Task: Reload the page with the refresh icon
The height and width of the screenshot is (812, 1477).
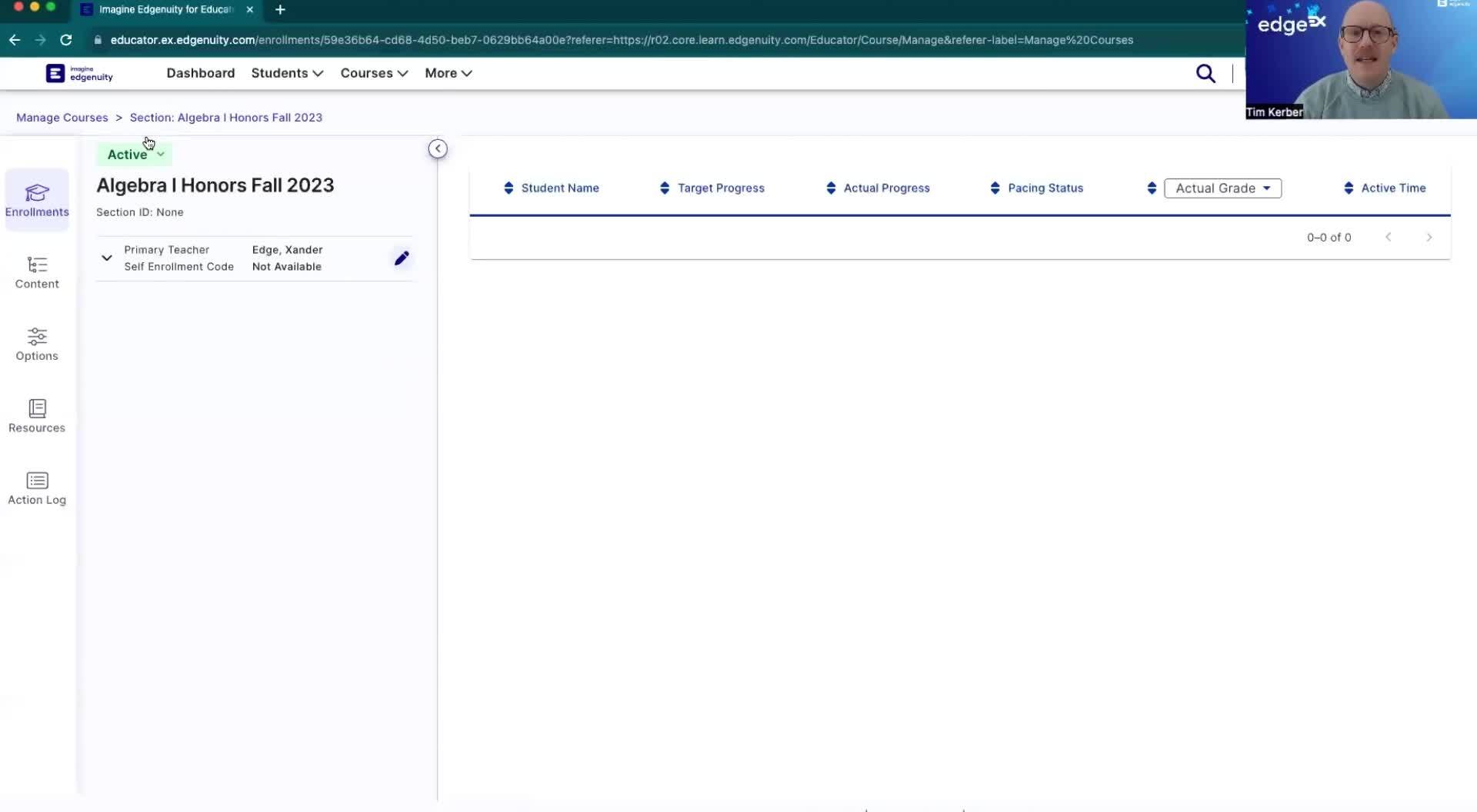Action: 66,40
